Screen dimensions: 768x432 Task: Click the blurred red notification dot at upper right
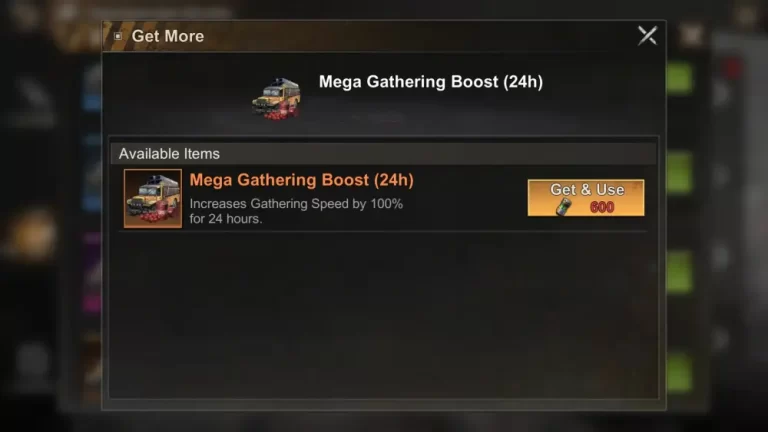tap(733, 68)
